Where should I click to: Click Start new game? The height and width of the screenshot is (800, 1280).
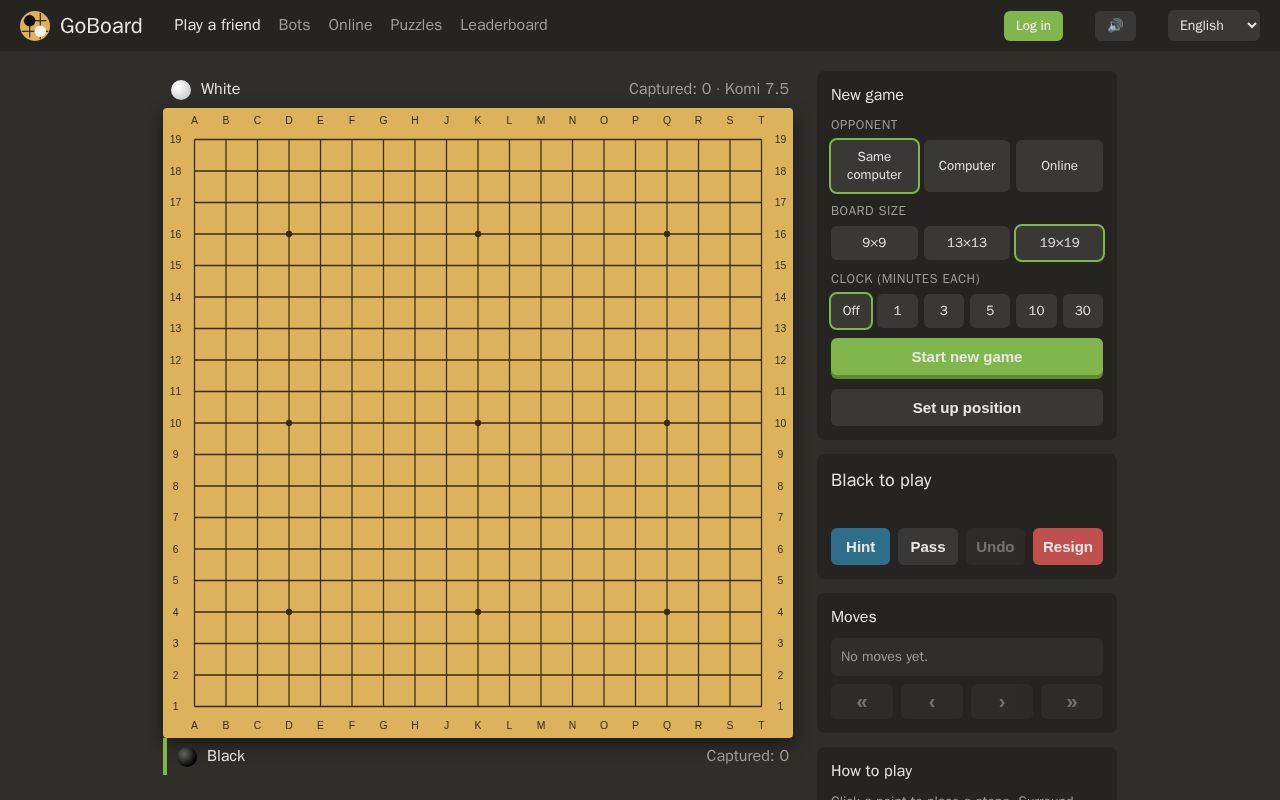(967, 358)
